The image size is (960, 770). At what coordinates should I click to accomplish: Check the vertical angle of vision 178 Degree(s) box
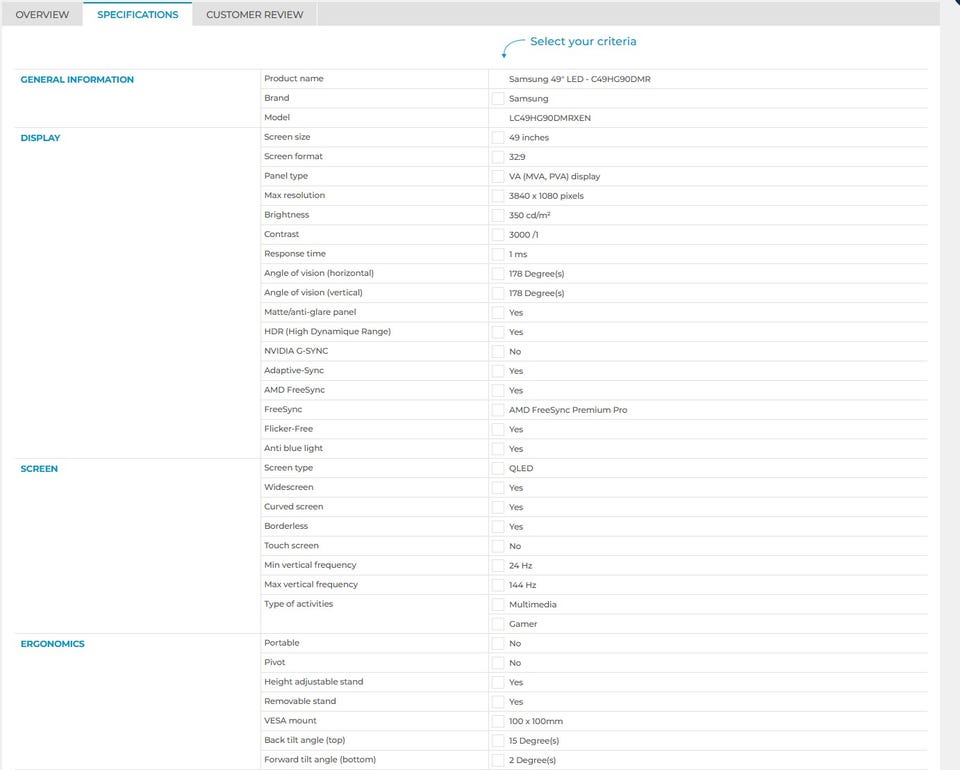coord(498,293)
